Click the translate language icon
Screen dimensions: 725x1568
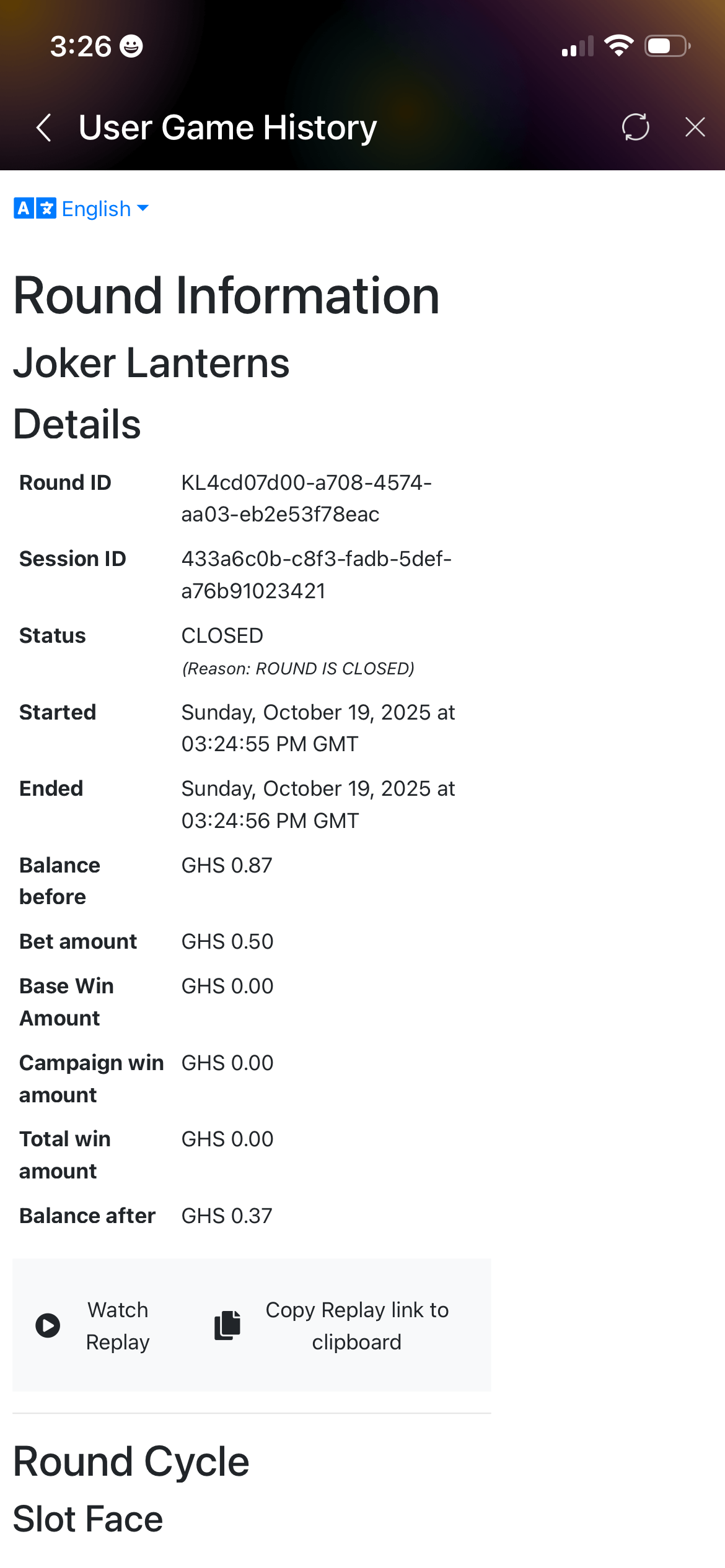[x=35, y=209]
